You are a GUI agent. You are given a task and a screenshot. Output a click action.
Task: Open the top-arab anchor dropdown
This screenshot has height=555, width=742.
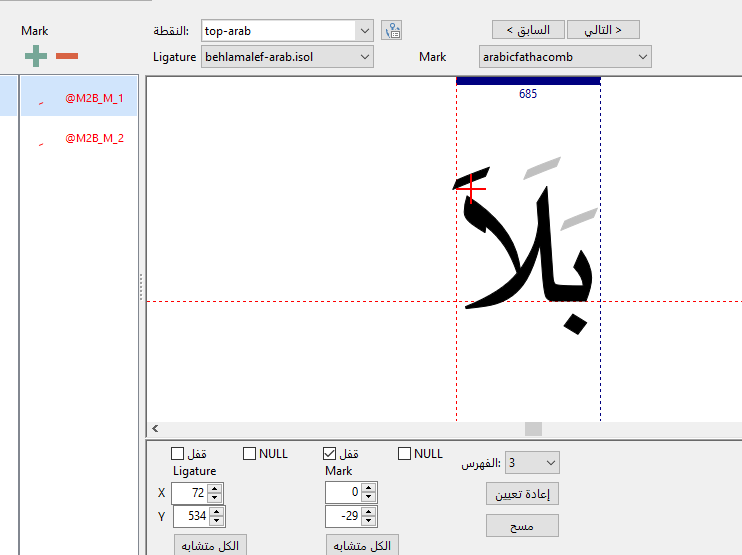click(x=364, y=31)
